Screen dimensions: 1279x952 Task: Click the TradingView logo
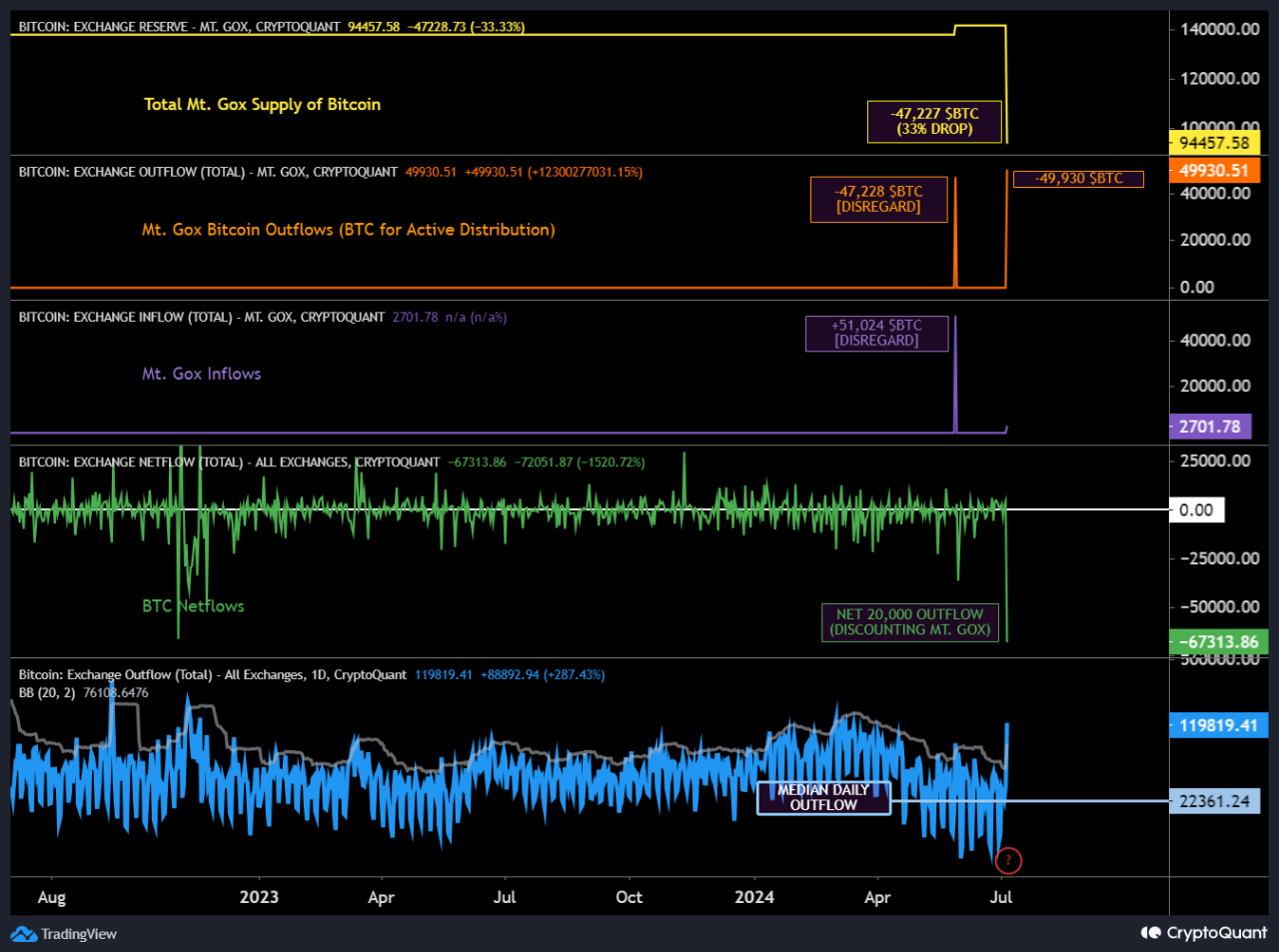pos(64,934)
